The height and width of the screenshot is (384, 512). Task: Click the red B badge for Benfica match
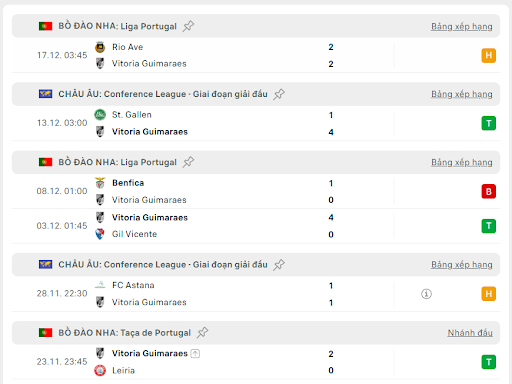pyautogui.click(x=488, y=191)
